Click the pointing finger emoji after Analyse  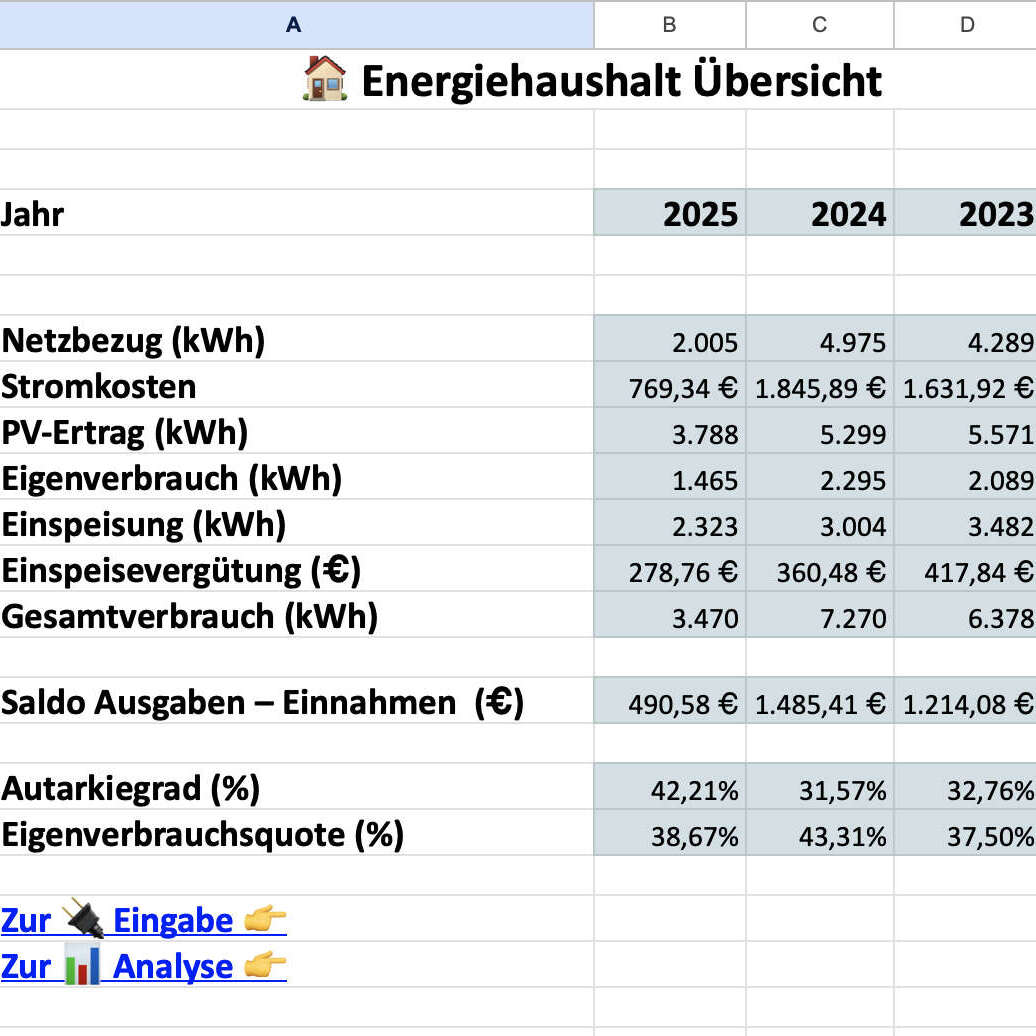click(265, 966)
